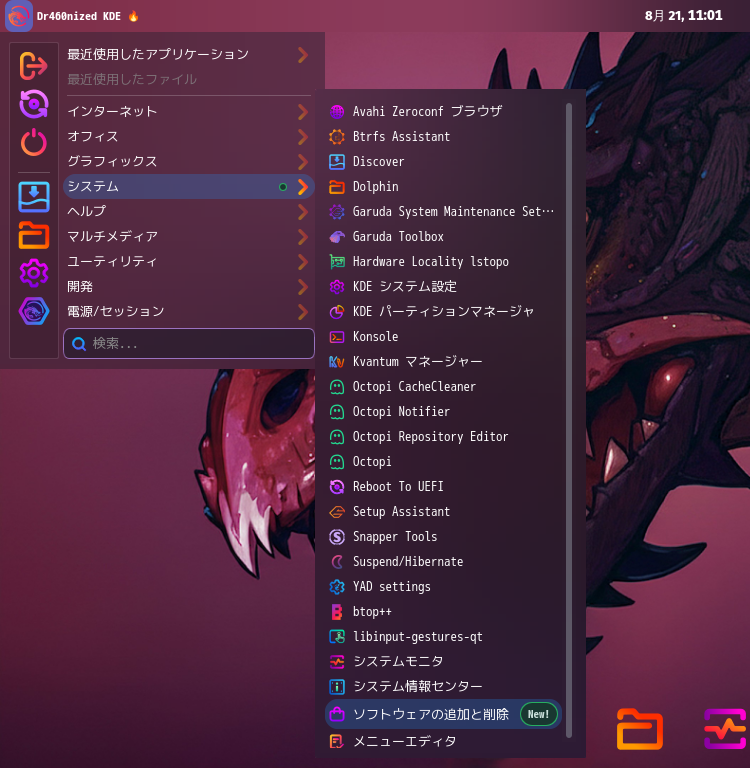Select the 電源/セッション menu category

[189, 312]
